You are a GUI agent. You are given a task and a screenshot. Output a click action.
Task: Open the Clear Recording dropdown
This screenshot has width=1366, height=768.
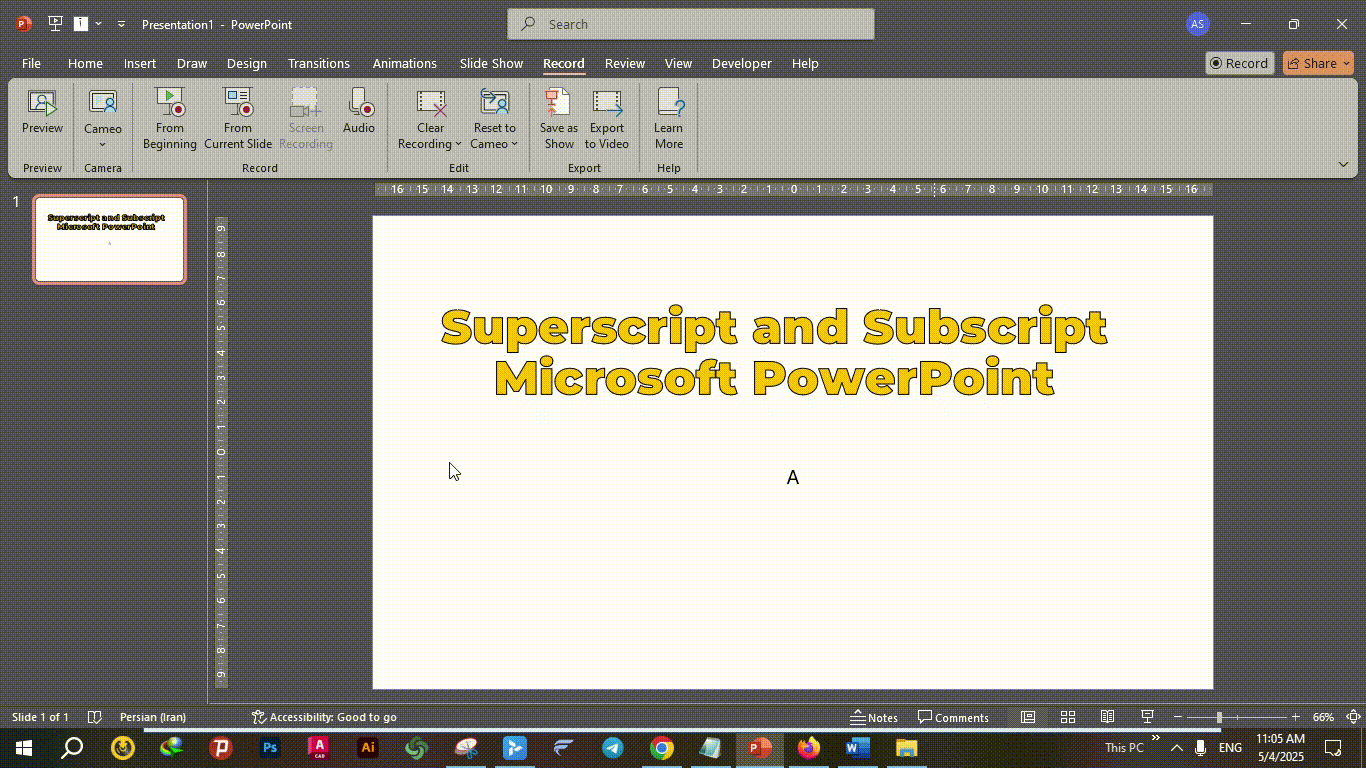point(430,144)
